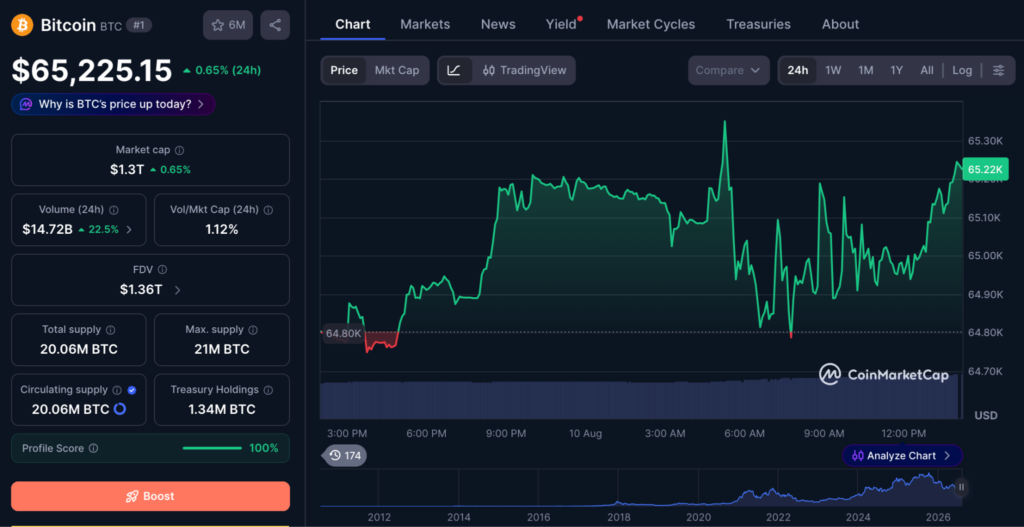Select the line chart icon
Image resolution: width=1024 pixels, height=527 pixels.
[455, 71]
